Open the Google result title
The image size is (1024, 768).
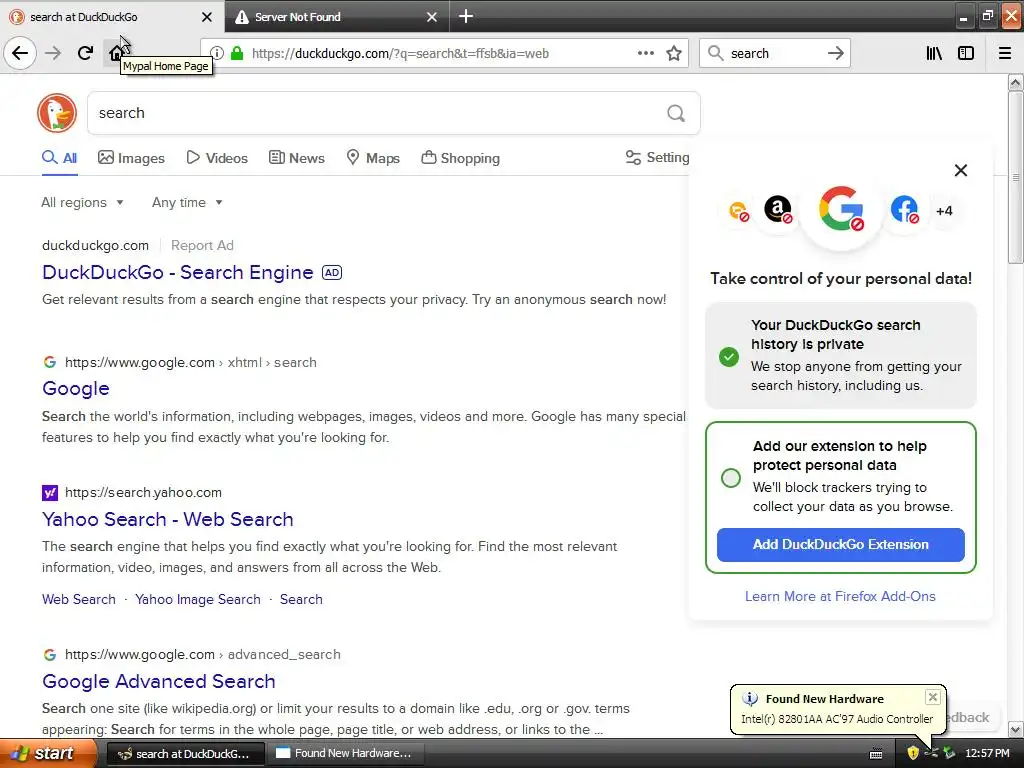[76, 389]
